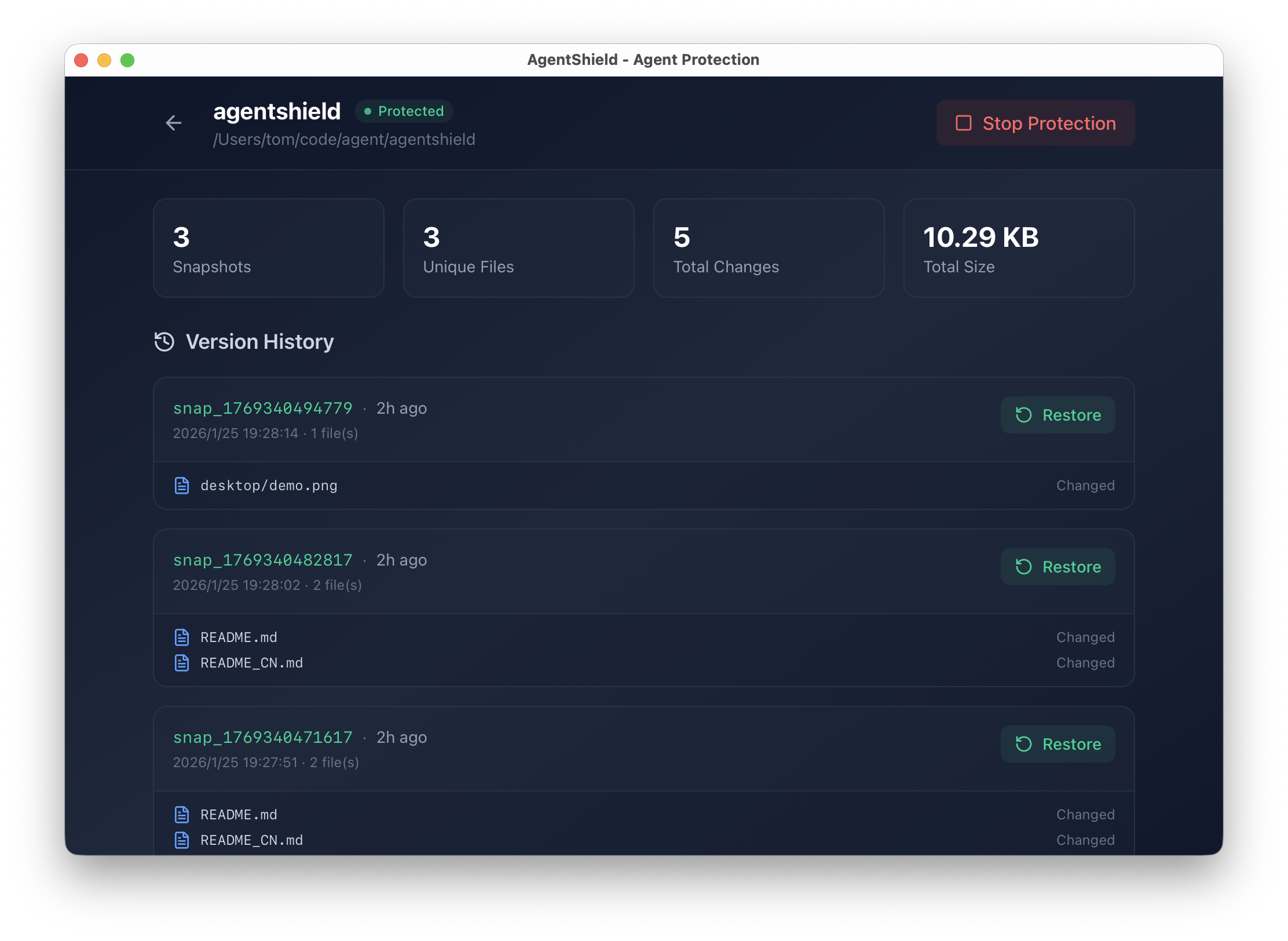The image size is (1288, 941).
Task: Click the back arrow to return
Action: point(174,123)
